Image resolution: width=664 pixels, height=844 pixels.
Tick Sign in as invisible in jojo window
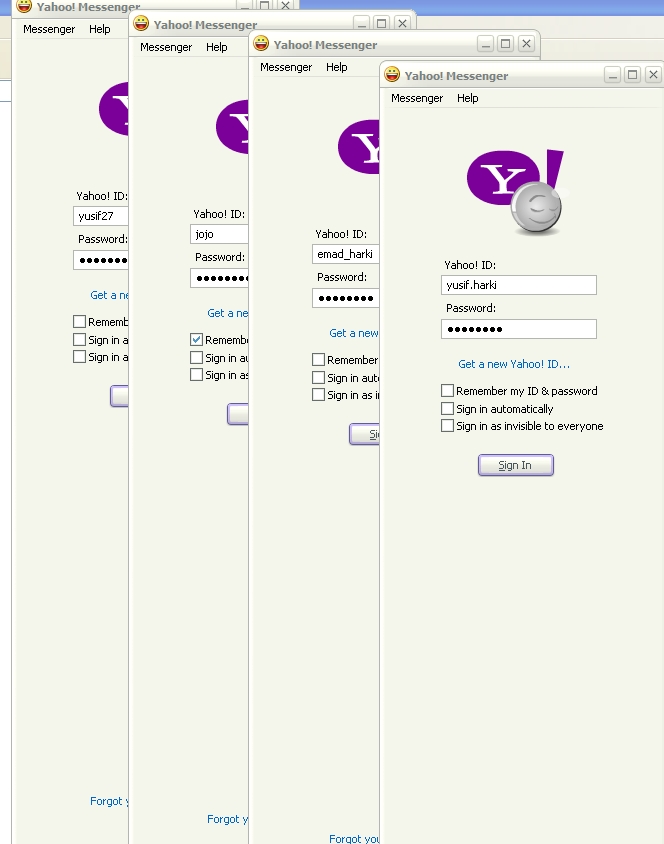click(196, 375)
